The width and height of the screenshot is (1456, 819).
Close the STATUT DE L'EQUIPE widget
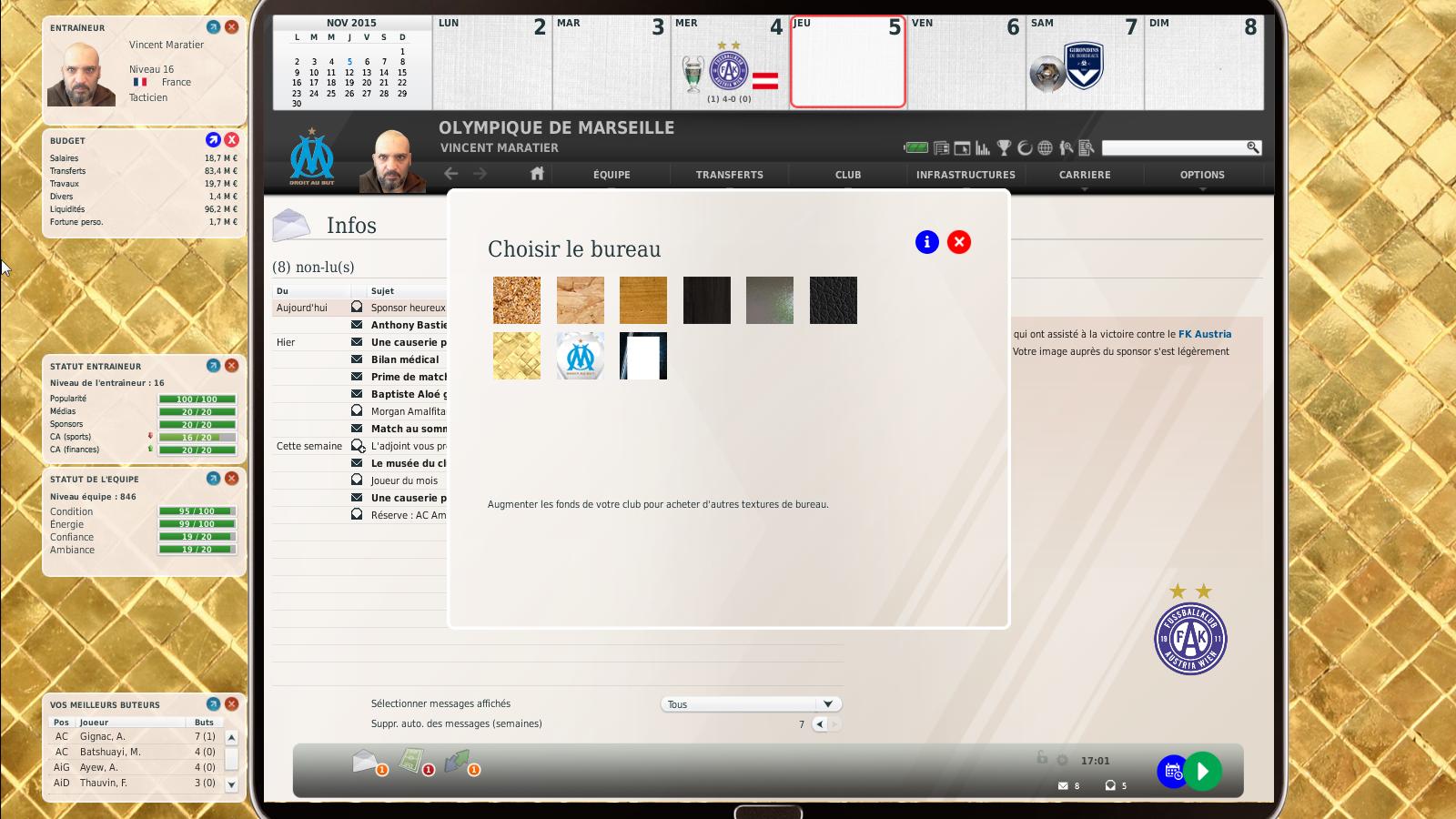(232, 479)
